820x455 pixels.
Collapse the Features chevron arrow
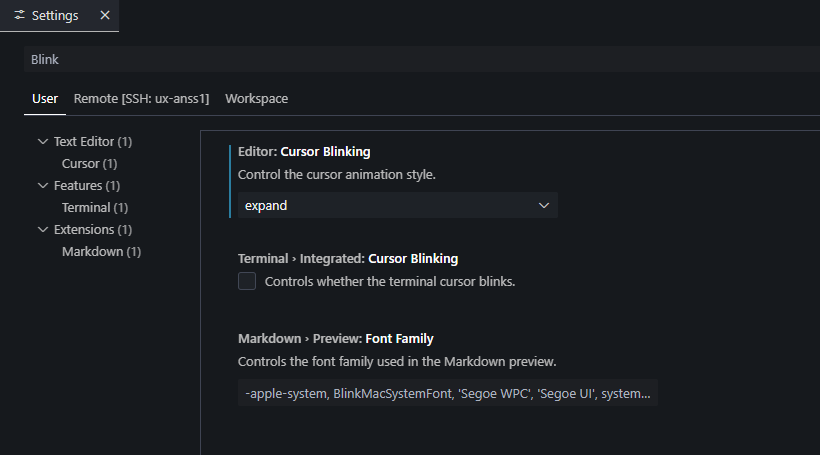[x=43, y=186]
